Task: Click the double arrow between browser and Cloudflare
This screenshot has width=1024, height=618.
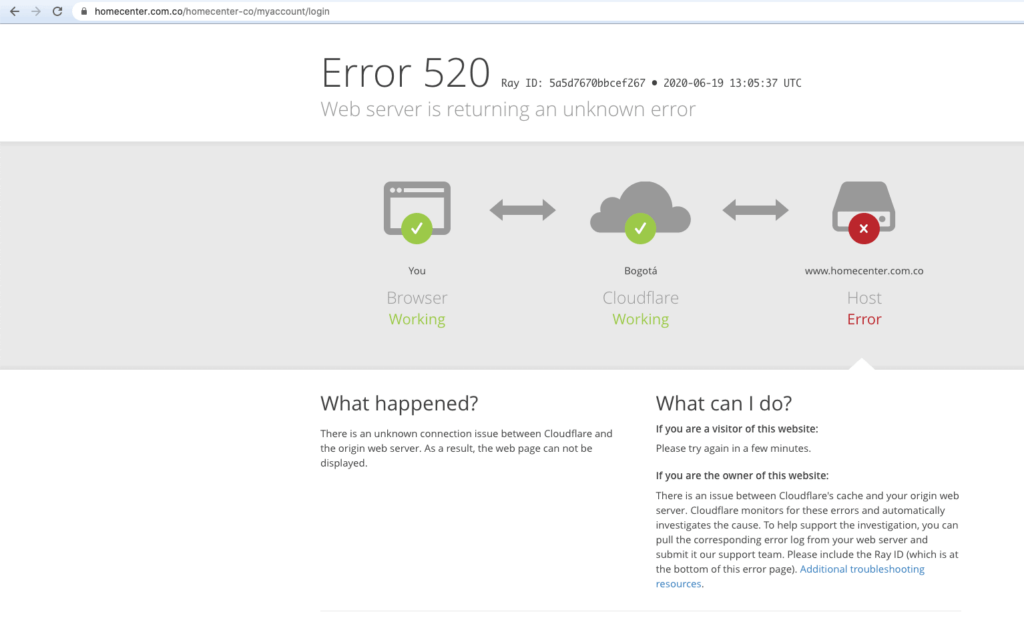Action: 522,210
